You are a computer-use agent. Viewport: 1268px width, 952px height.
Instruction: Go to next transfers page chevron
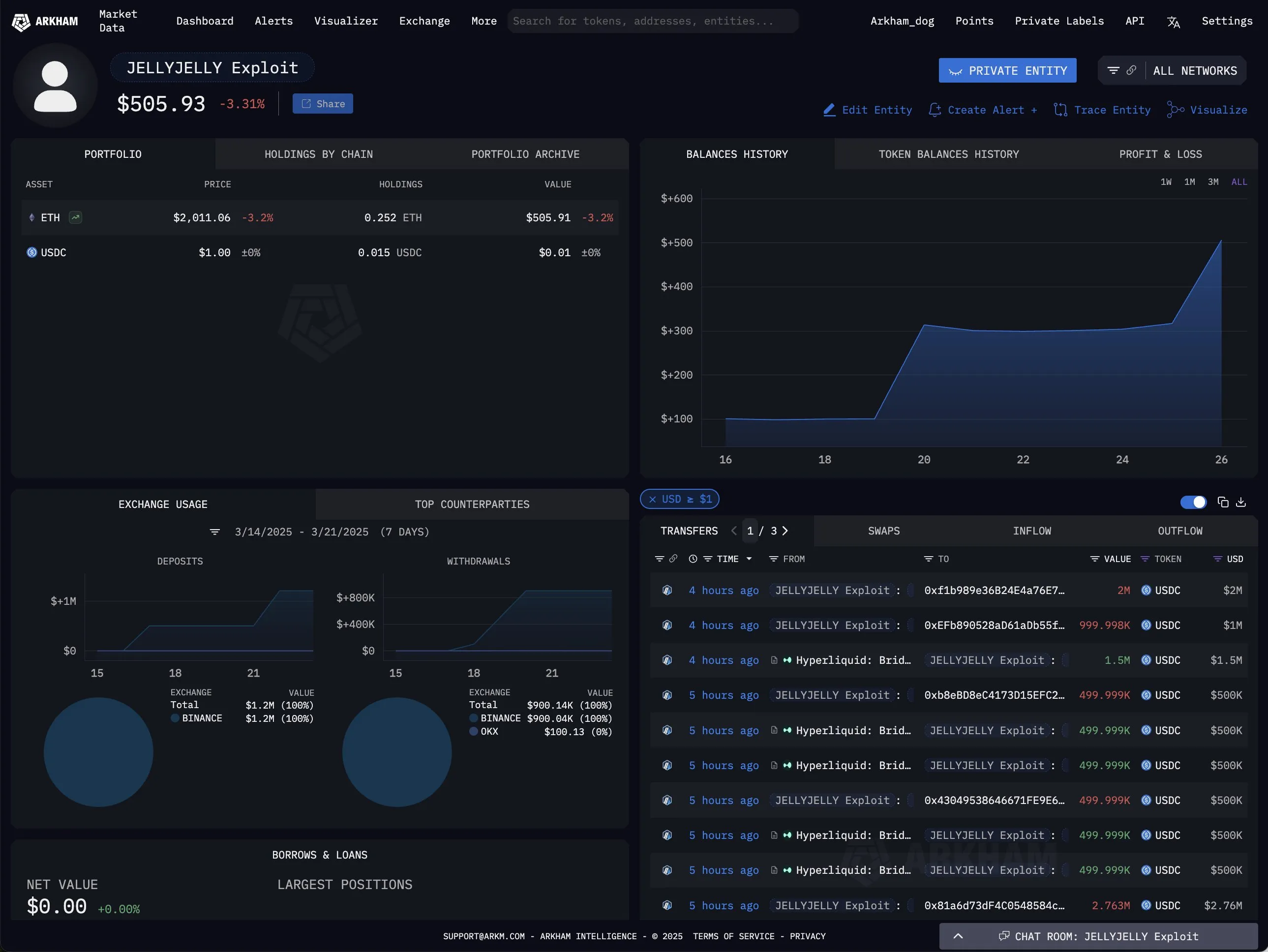[x=785, y=531]
